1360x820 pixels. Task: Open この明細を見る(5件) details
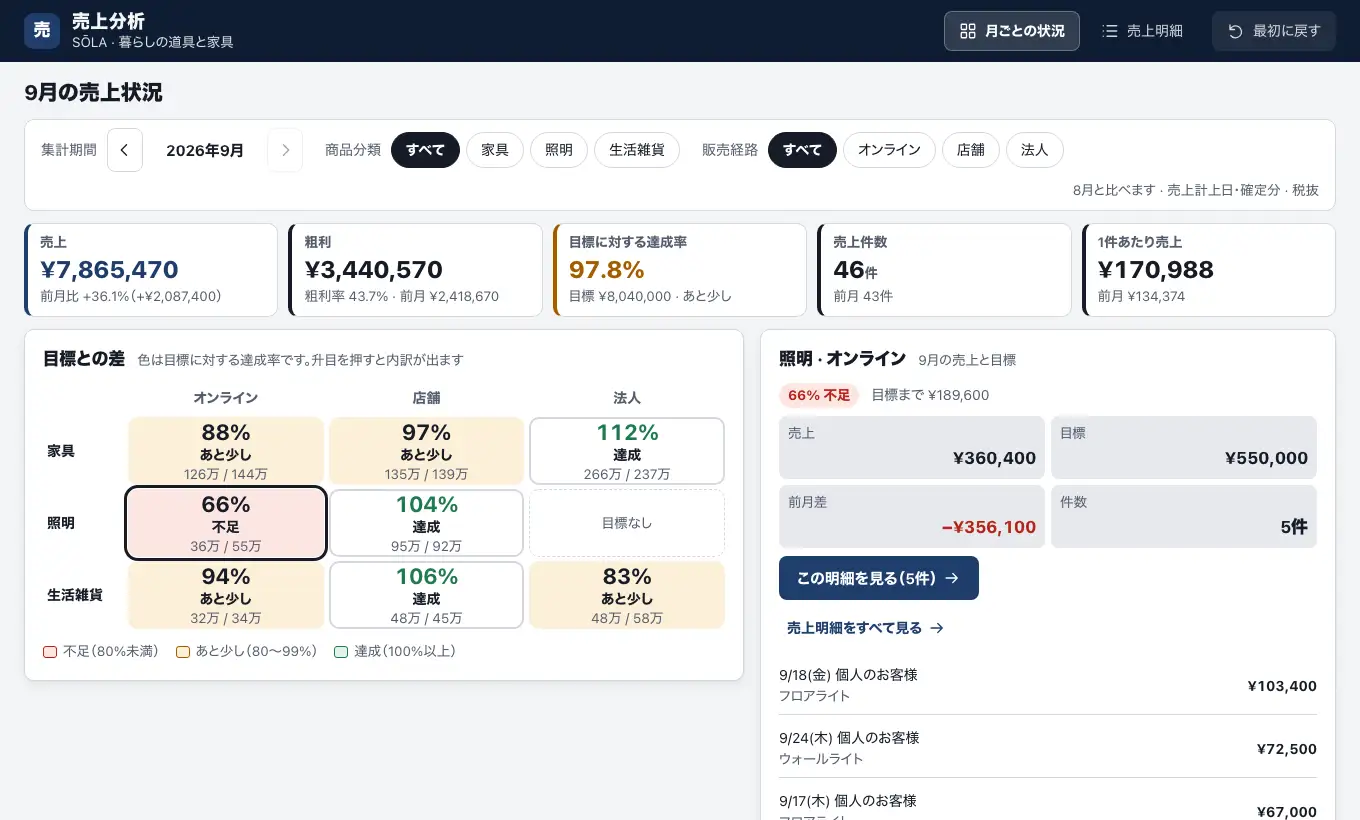point(879,578)
